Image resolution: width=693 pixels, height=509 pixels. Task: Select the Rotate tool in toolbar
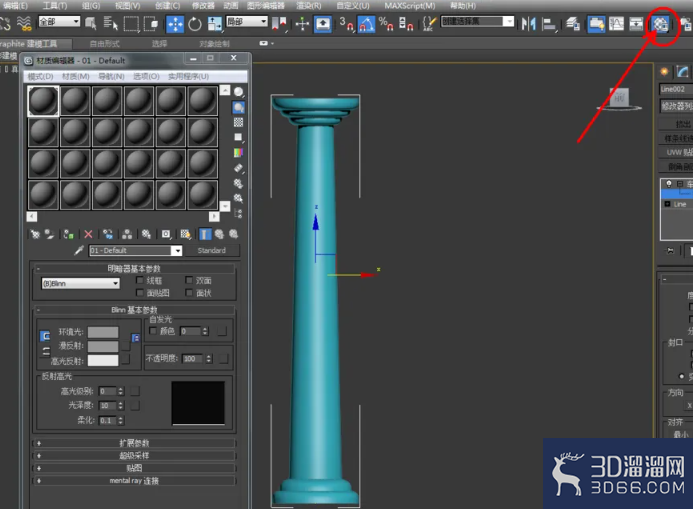pos(194,24)
